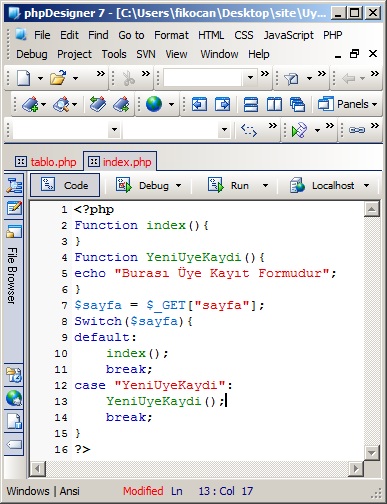Click the vertical scrollbar up arrow
Viewport: 387px width, 504px height.
[371, 209]
